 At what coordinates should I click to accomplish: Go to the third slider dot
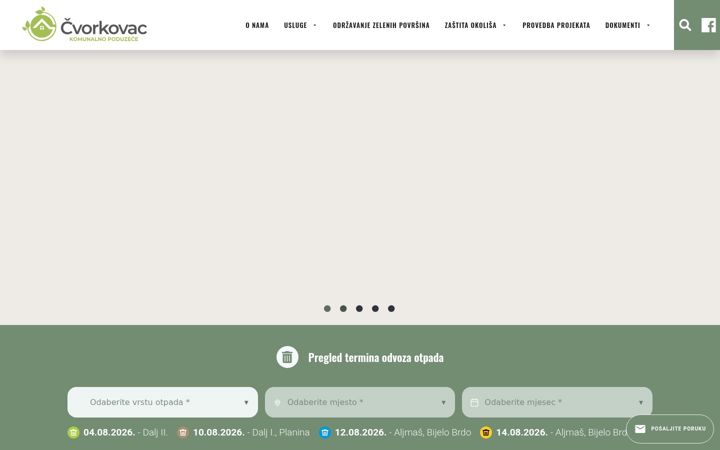[359, 309]
